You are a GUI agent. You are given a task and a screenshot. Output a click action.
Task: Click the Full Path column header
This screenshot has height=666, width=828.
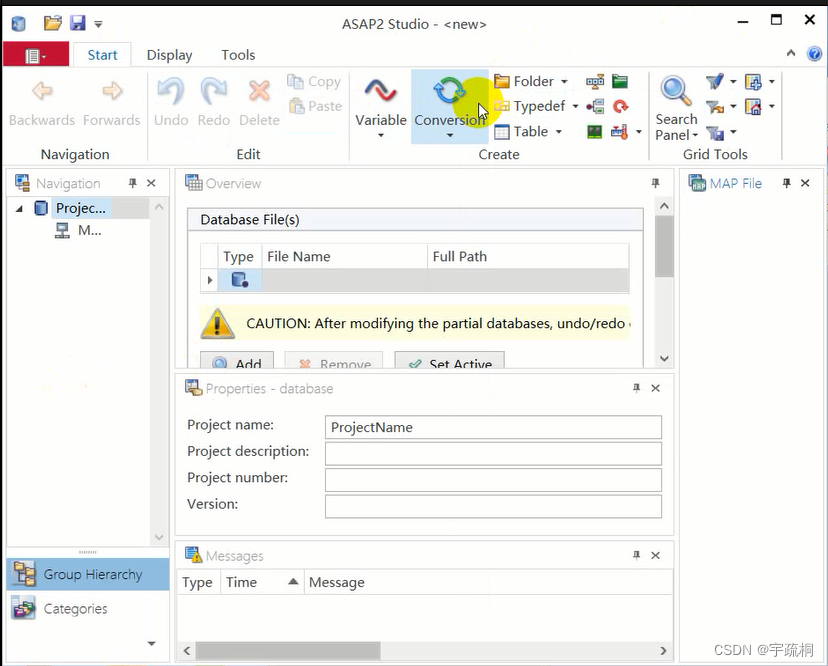pos(528,257)
